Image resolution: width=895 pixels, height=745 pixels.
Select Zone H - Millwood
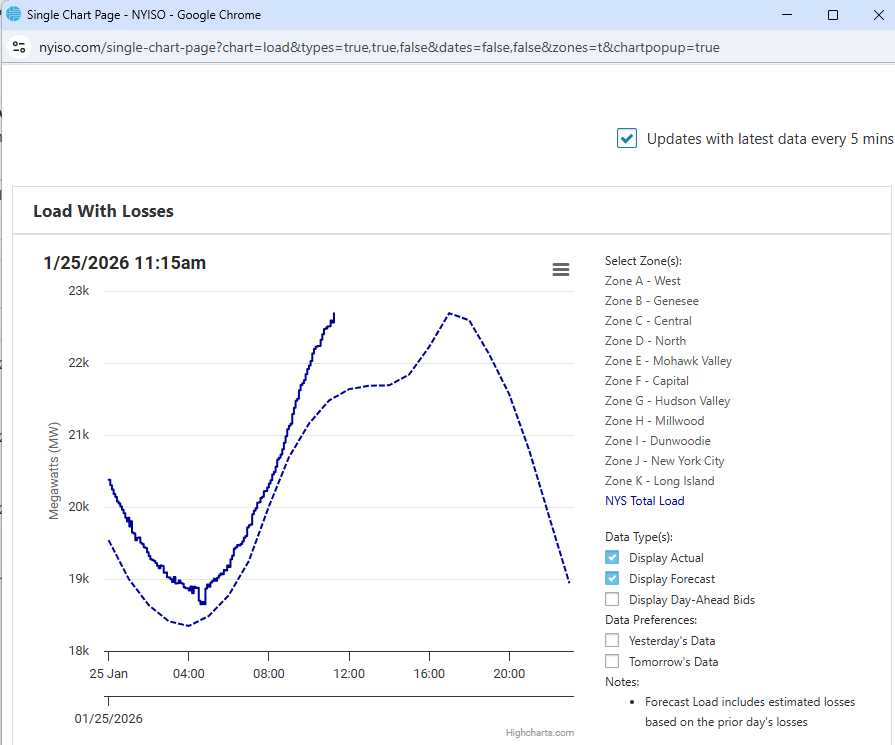click(x=655, y=421)
